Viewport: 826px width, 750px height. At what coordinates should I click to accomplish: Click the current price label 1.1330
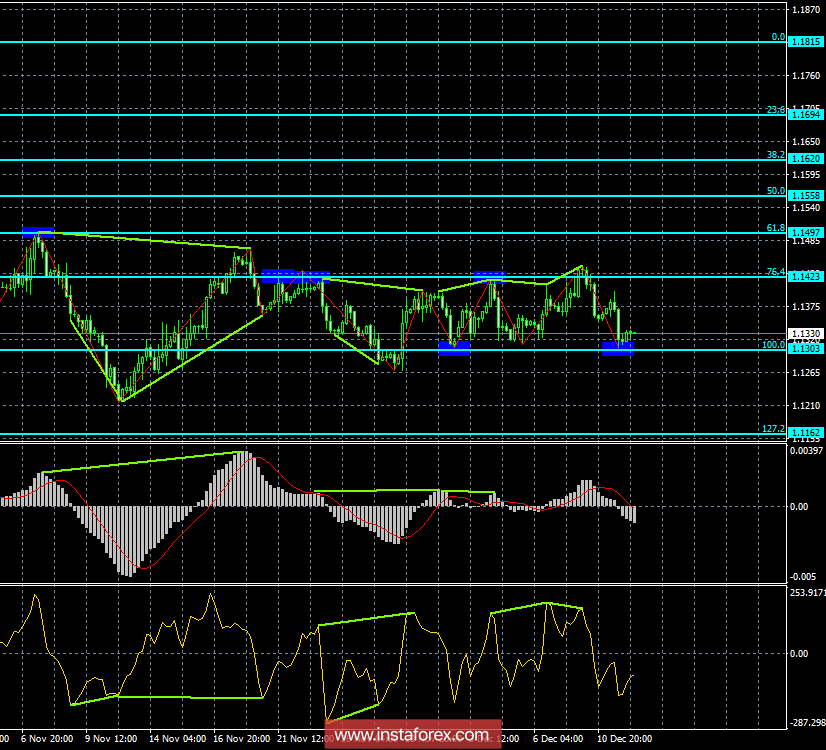805,333
